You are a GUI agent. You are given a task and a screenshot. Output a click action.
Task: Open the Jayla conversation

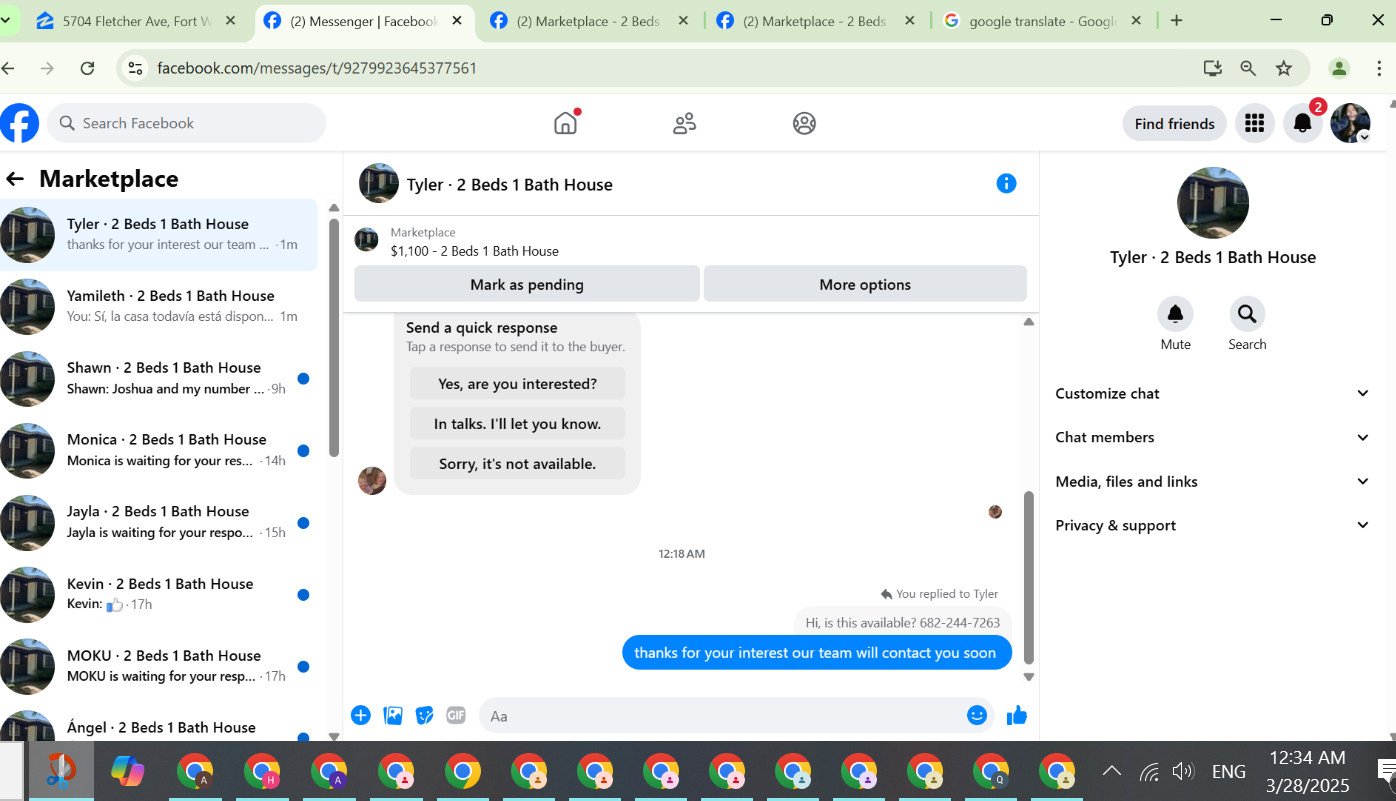tap(159, 522)
